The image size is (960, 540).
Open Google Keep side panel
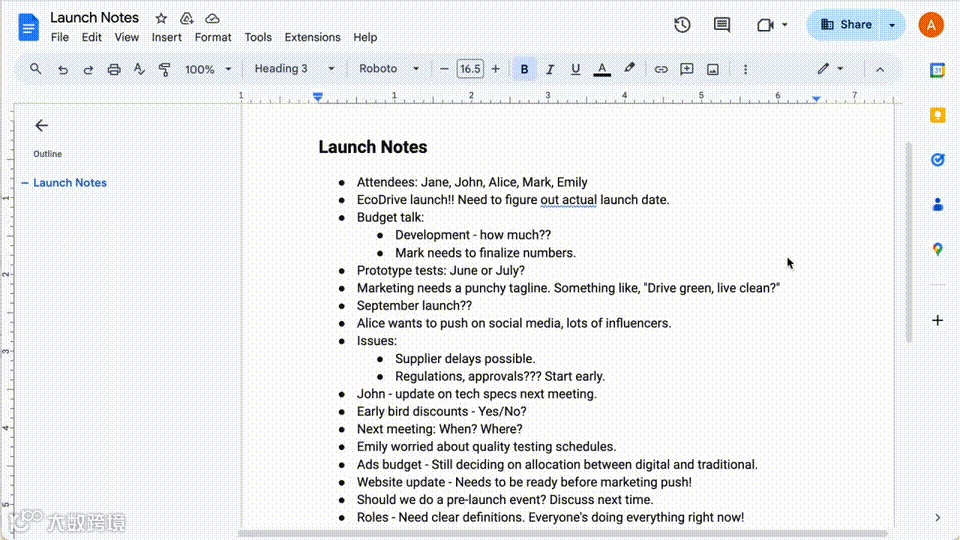pos(937,115)
